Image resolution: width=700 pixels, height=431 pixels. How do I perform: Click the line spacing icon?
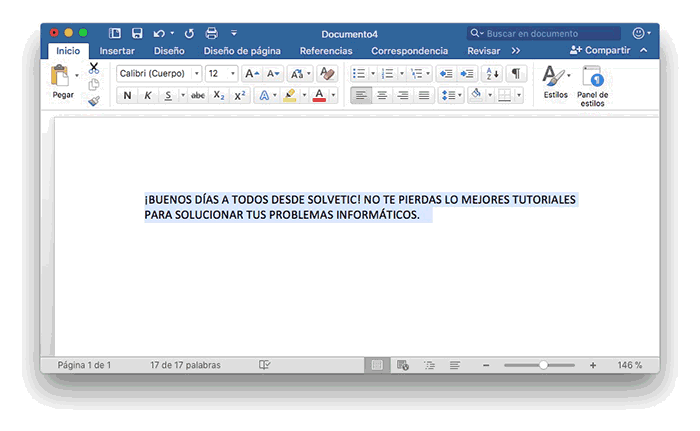pos(448,95)
